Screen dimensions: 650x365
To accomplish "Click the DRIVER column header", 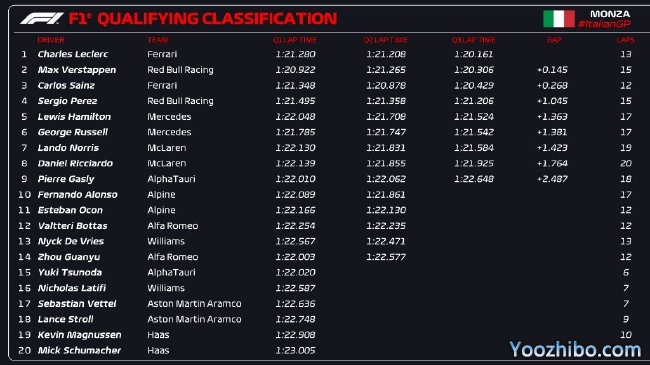I will (51, 40).
